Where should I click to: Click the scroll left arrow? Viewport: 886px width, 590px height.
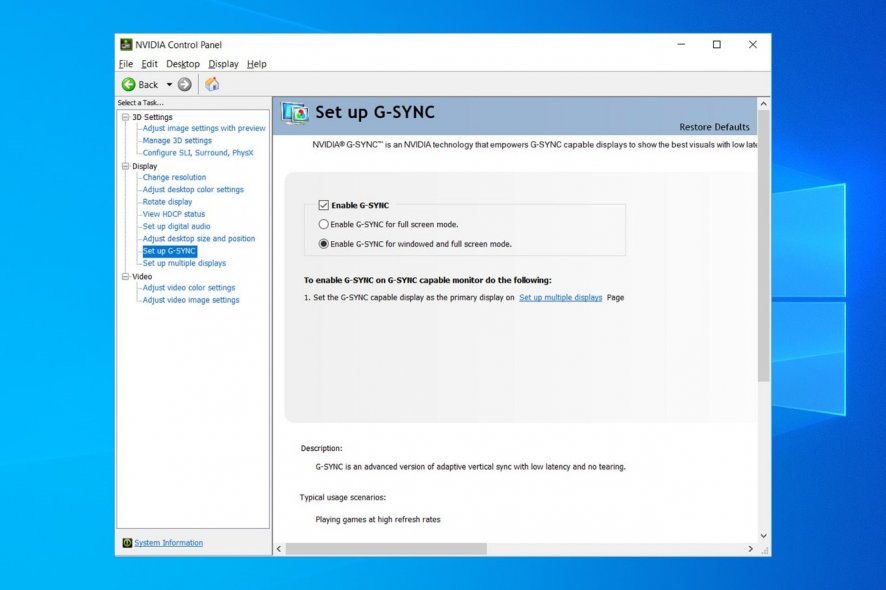[x=279, y=549]
